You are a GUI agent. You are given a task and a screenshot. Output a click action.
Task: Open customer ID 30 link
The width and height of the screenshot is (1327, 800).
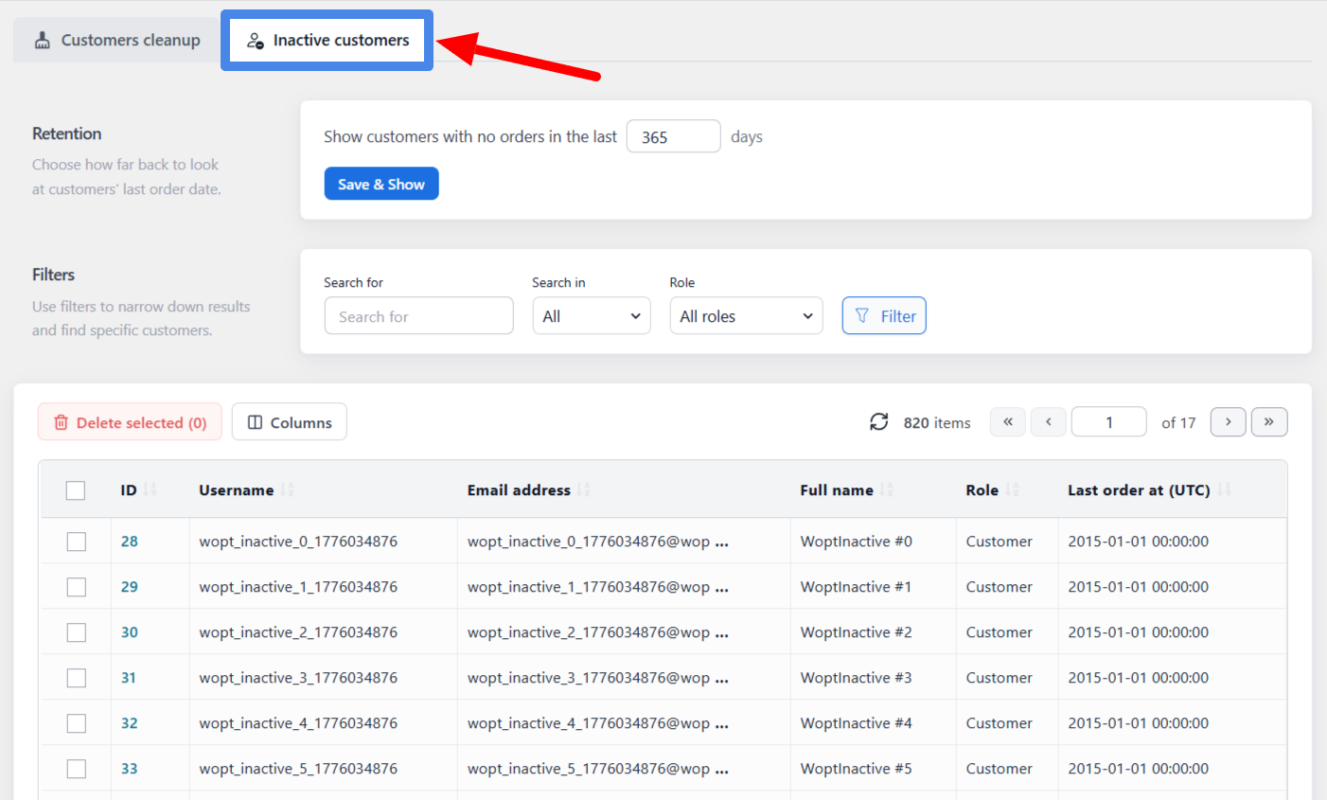[129, 632]
